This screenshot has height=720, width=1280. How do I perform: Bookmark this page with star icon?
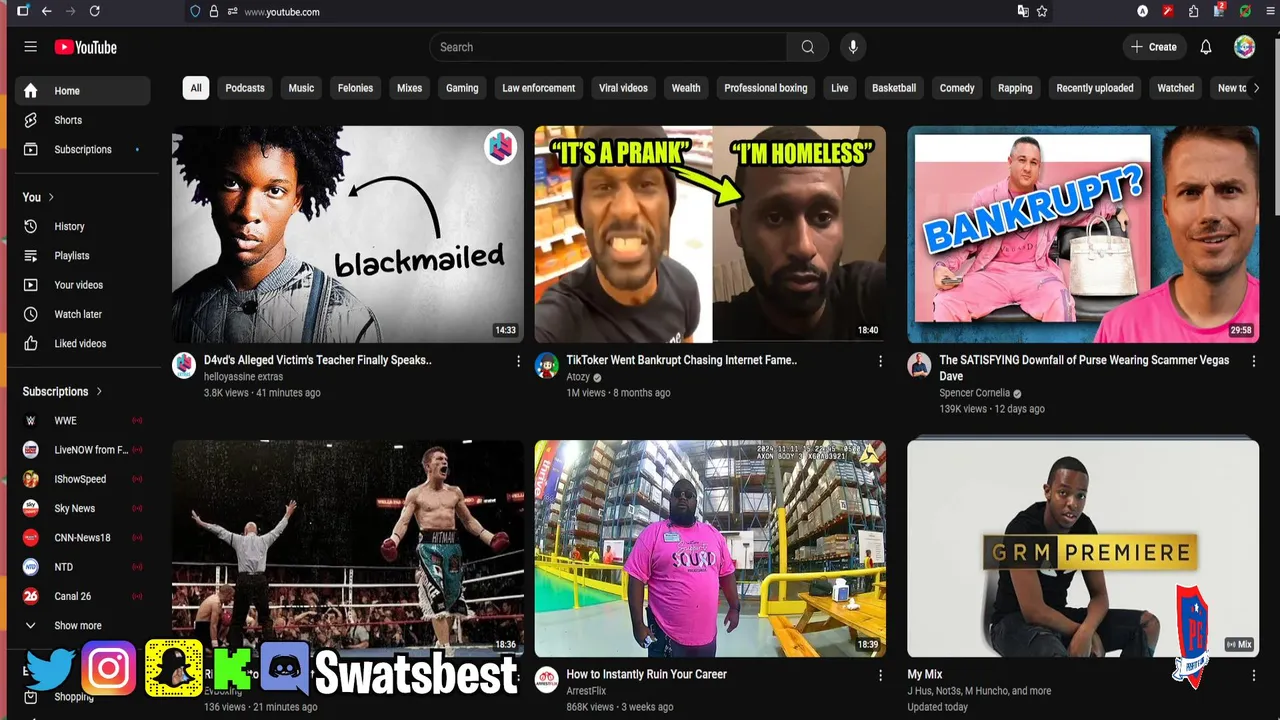coord(1042,11)
